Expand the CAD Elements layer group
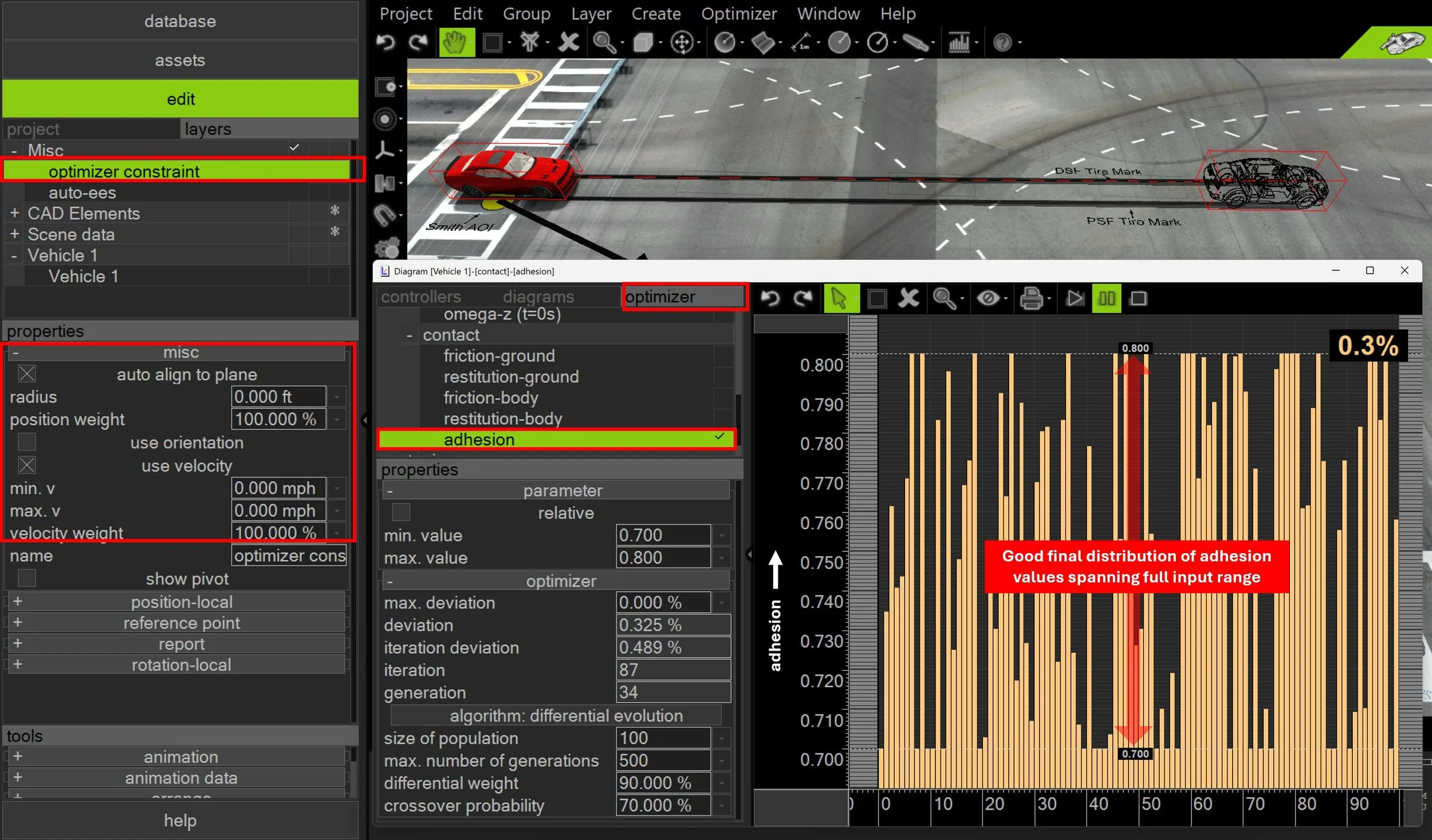This screenshot has width=1432, height=840. 14,213
